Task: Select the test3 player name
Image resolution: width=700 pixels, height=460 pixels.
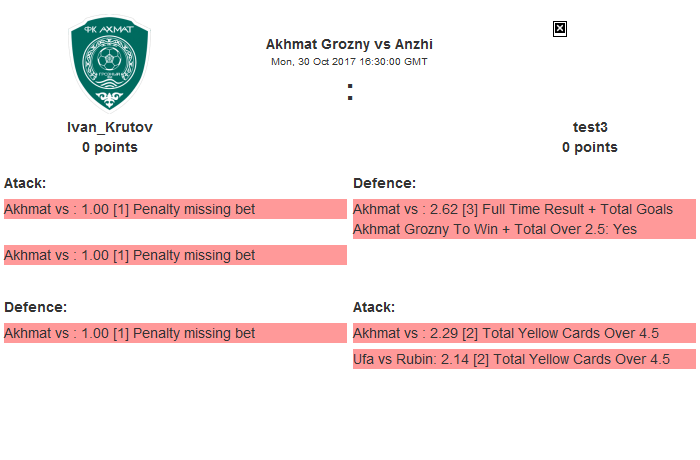Action: (x=590, y=127)
